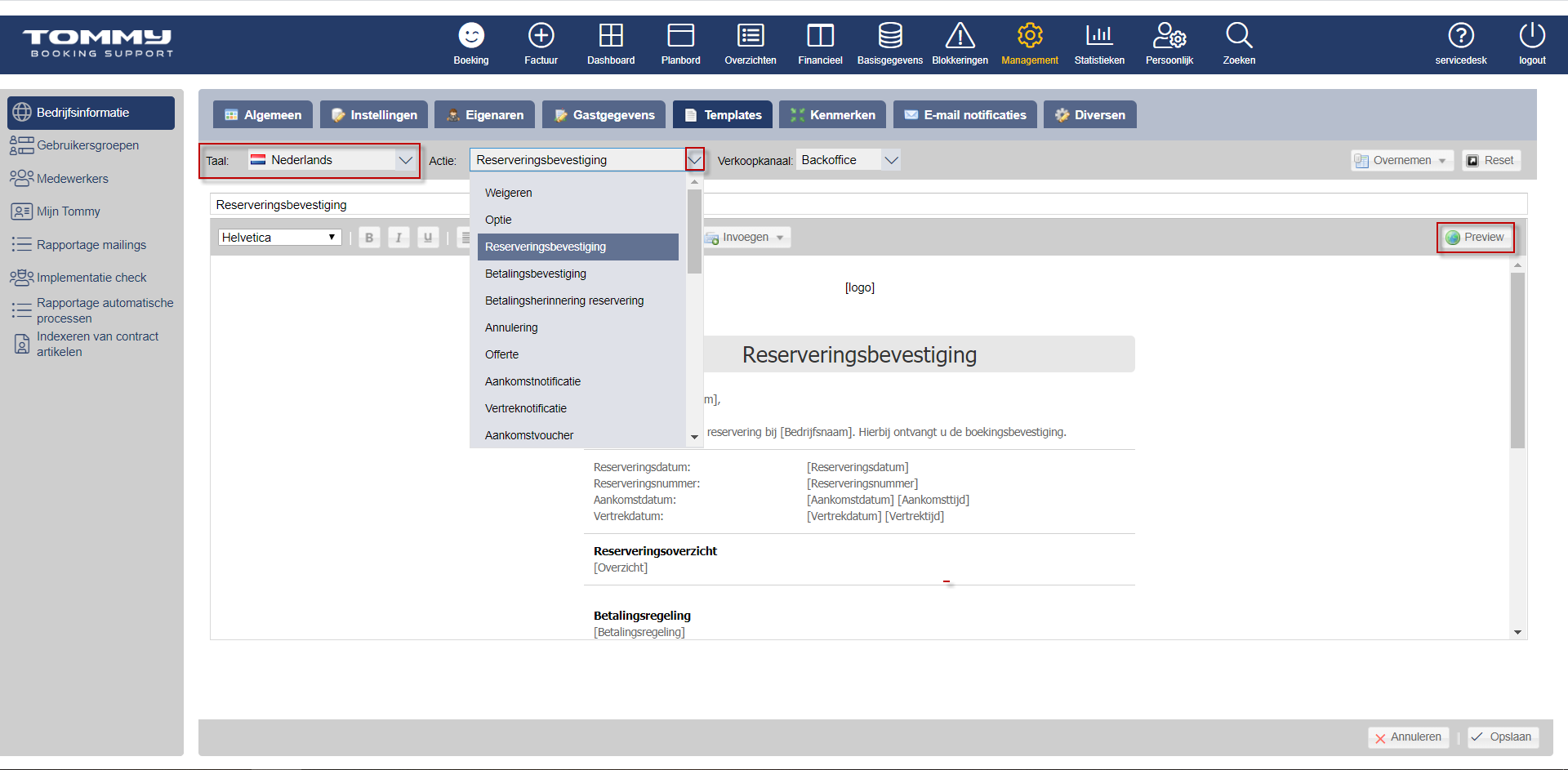Open the Verkoopkanaal Backoffice dropdown

[849, 160]
